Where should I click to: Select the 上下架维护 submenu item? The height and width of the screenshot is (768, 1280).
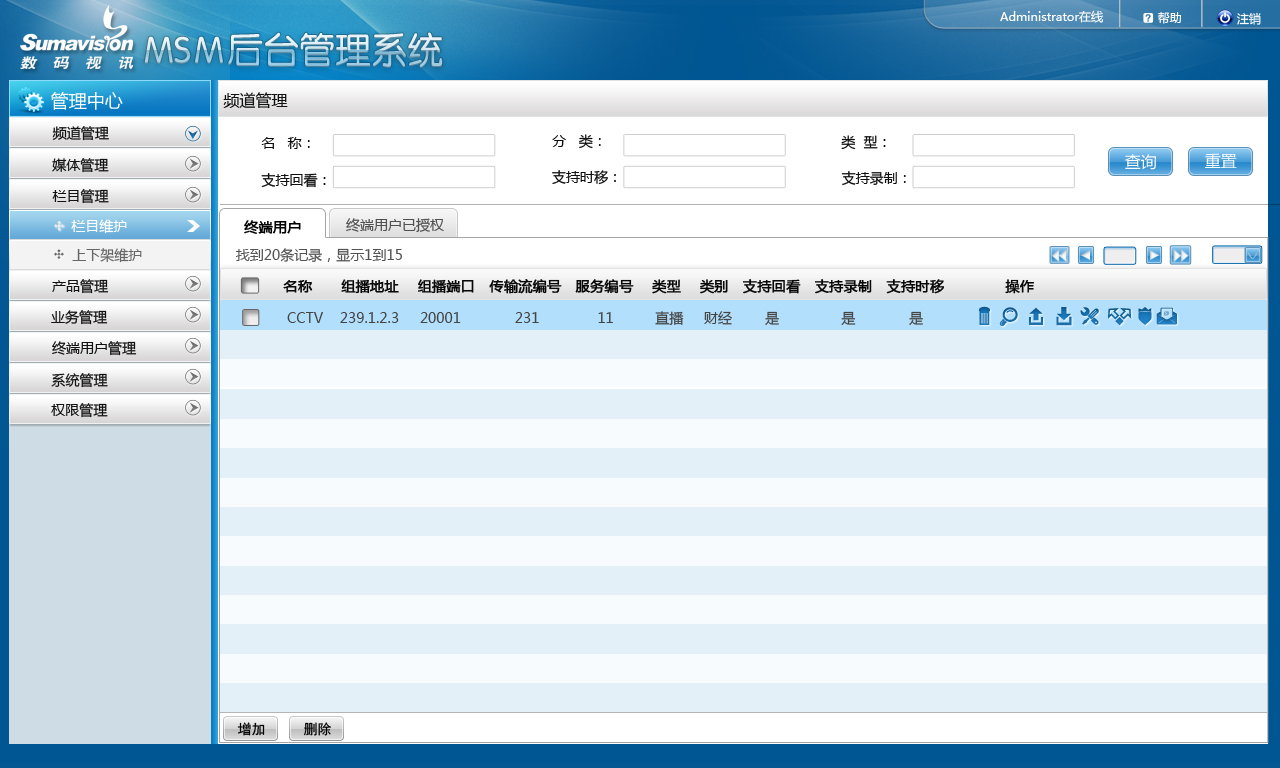tap(110, 255)
